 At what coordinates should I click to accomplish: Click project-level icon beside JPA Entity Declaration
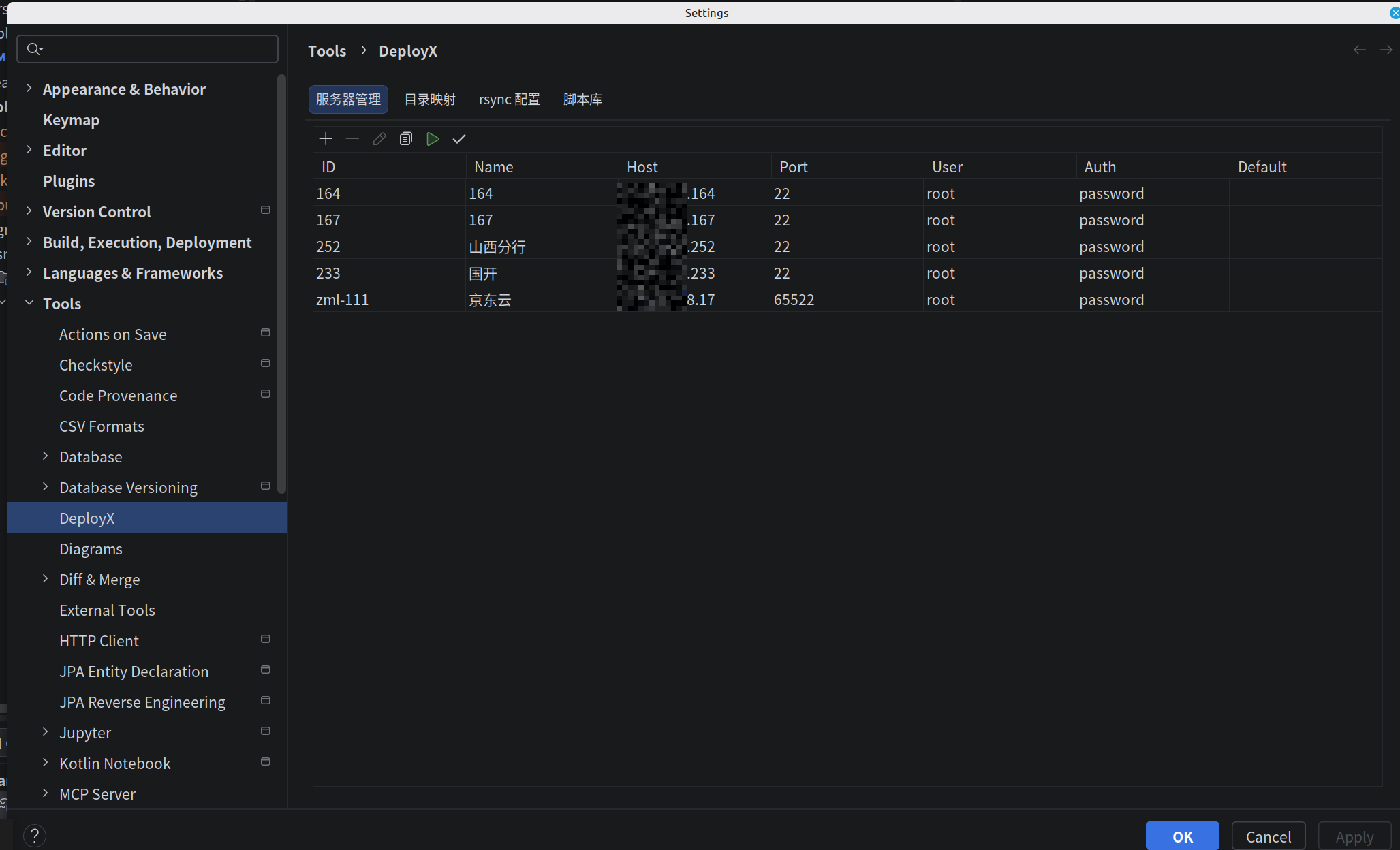(266, 670)
